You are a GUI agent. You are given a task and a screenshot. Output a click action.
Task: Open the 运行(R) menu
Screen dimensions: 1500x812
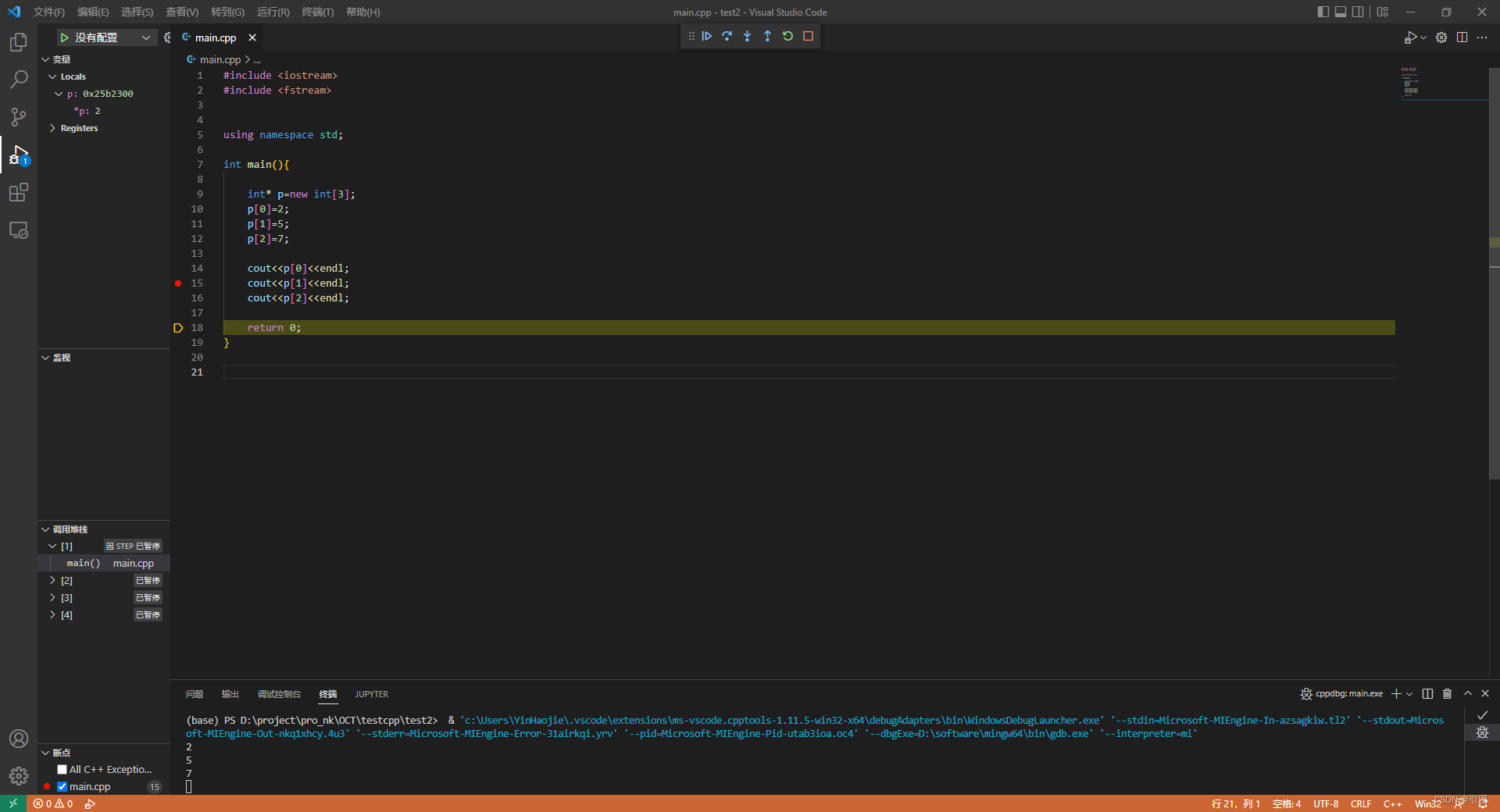click(273, 12)
